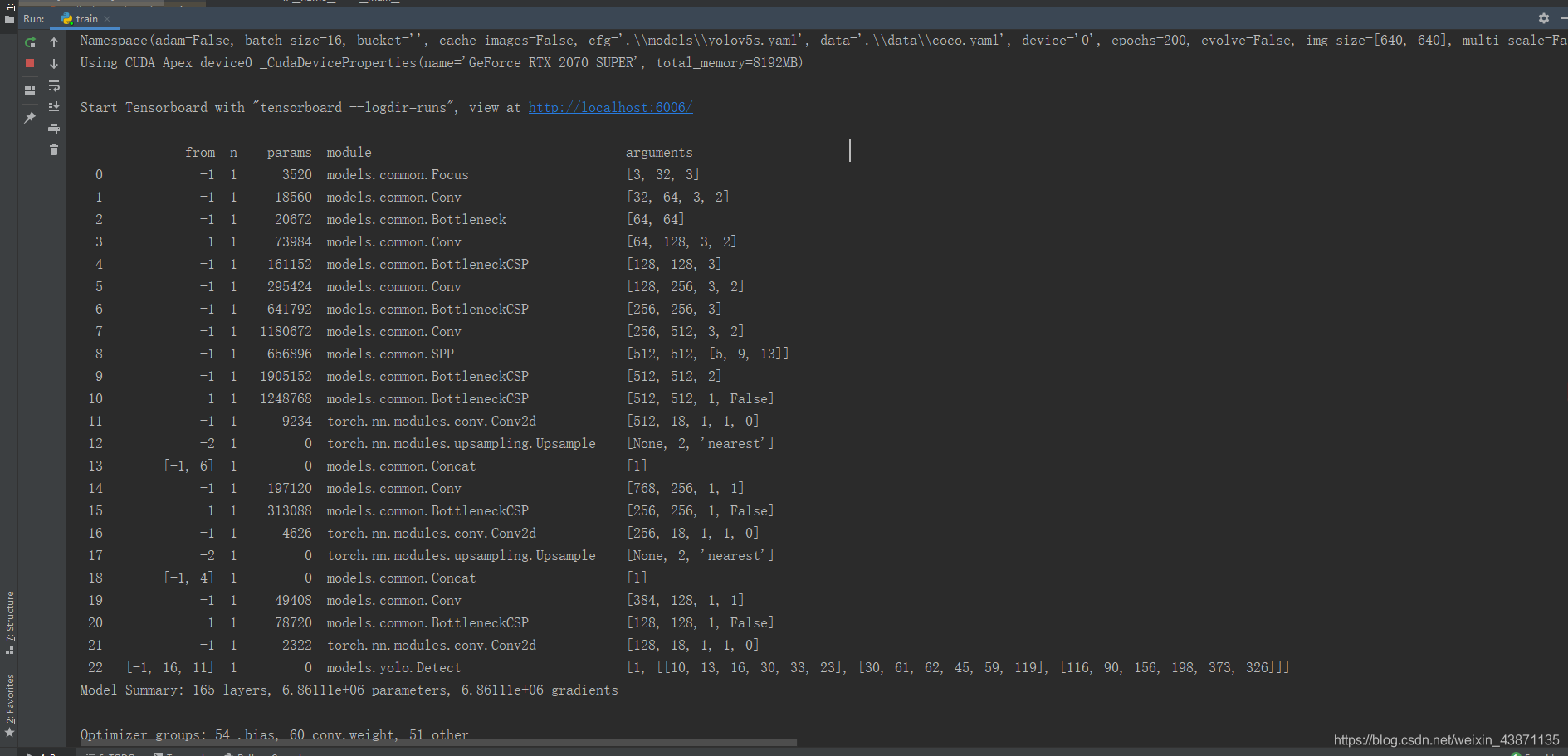The height and width of the screenshot is (756, 1568).
Task: Click the Namespace(adam=False arguments line
Action: pyautogui.click(x=823, y=40)
